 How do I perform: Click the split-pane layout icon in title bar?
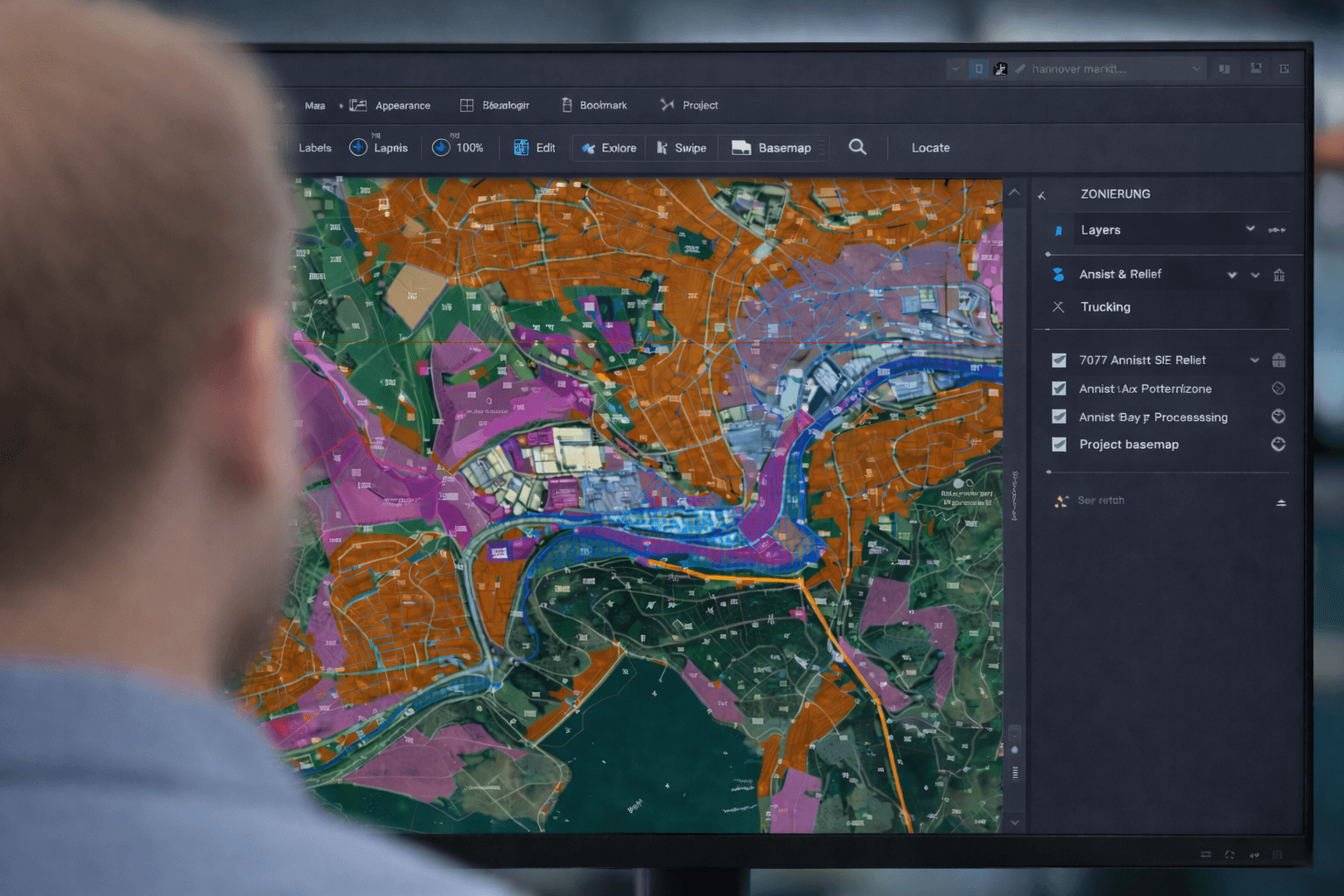(1224, 68)
